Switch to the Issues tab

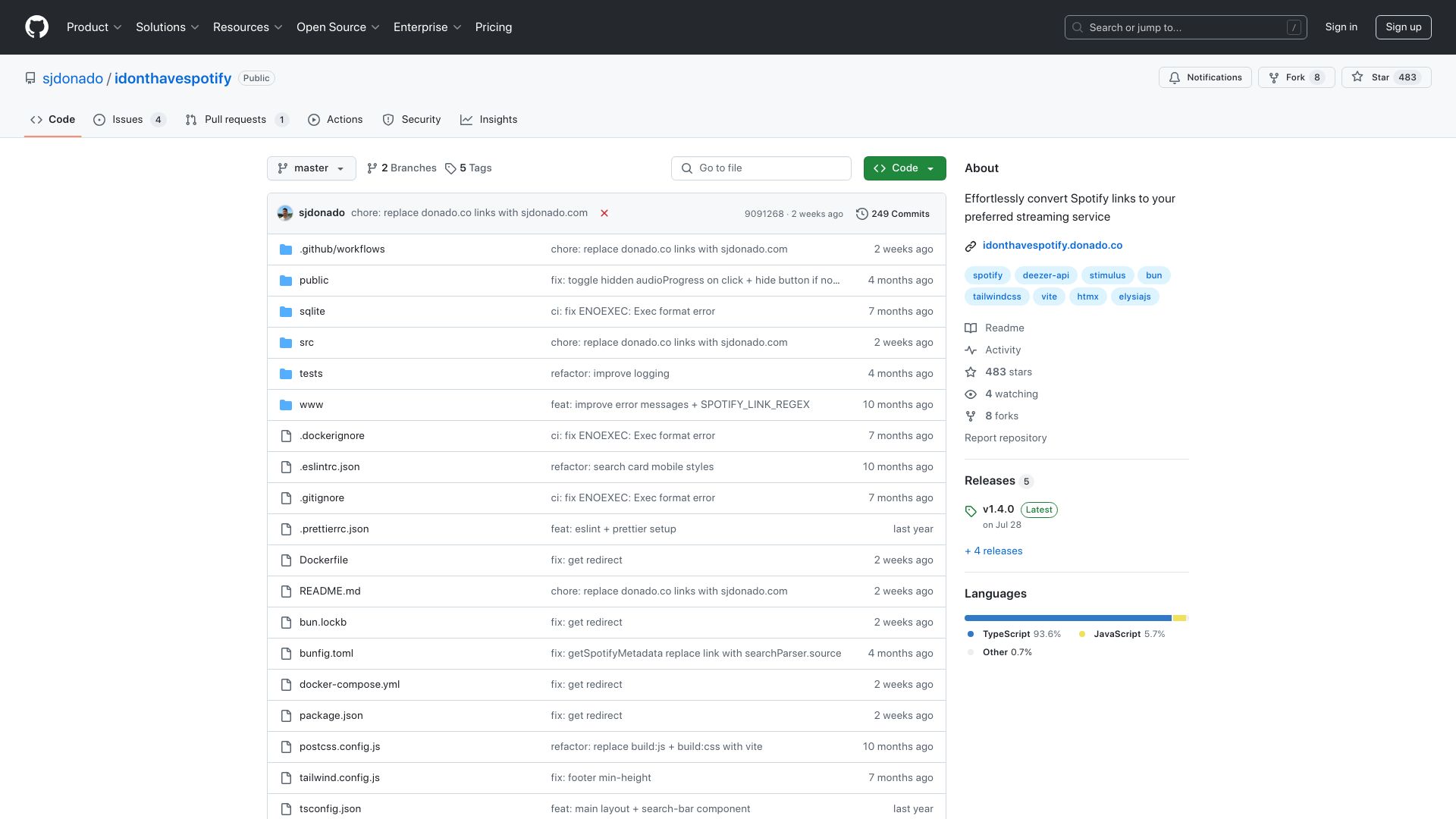point(130,120)
